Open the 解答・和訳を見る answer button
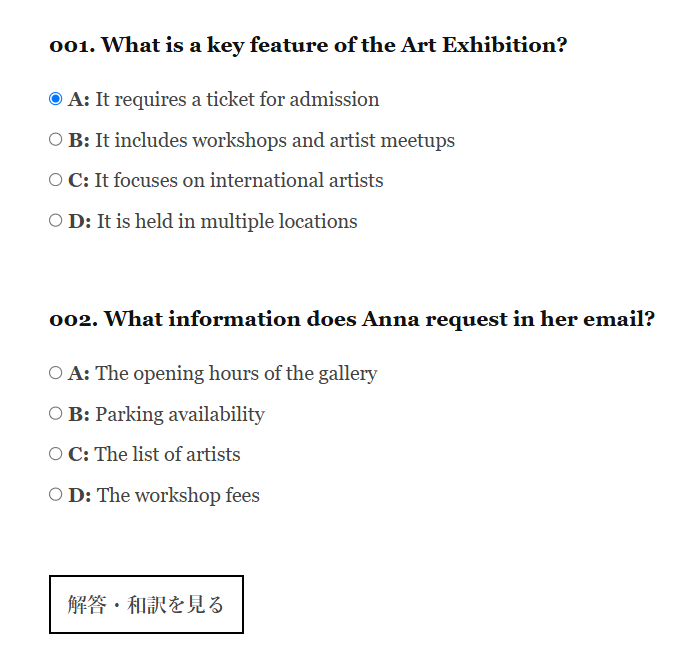Screen dimensions: 684x660 tap(146, 604)
